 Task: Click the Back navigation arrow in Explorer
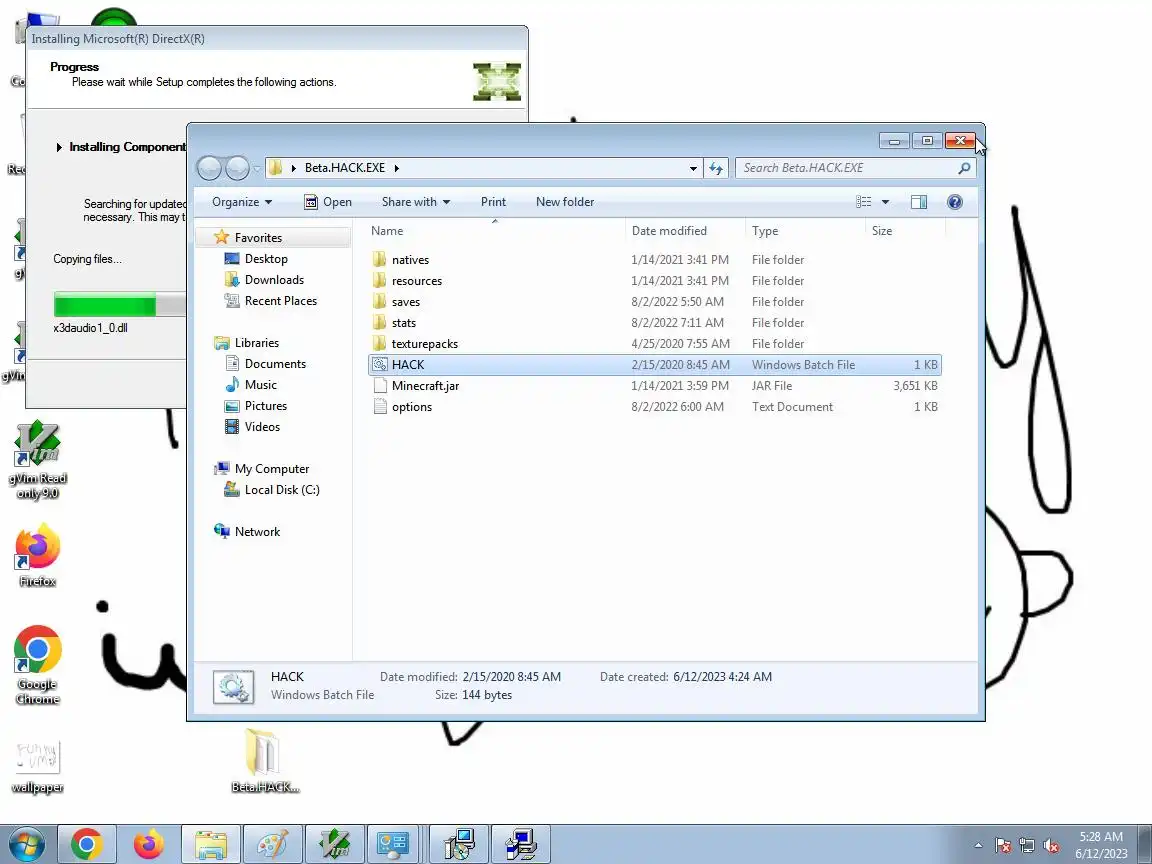209,168
